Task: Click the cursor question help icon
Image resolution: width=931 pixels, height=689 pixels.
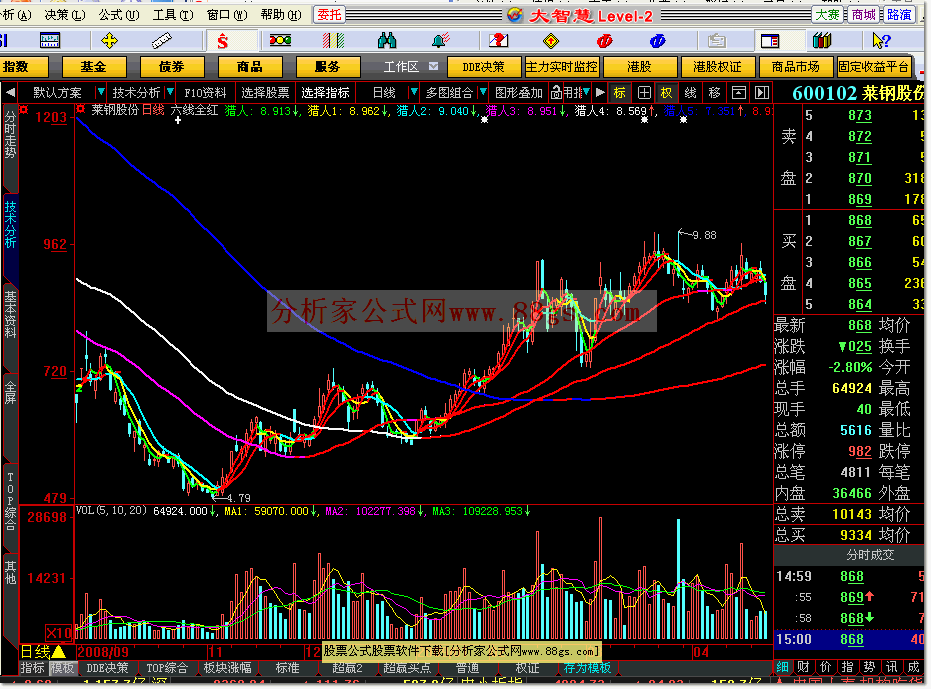Action: [881, 41]
